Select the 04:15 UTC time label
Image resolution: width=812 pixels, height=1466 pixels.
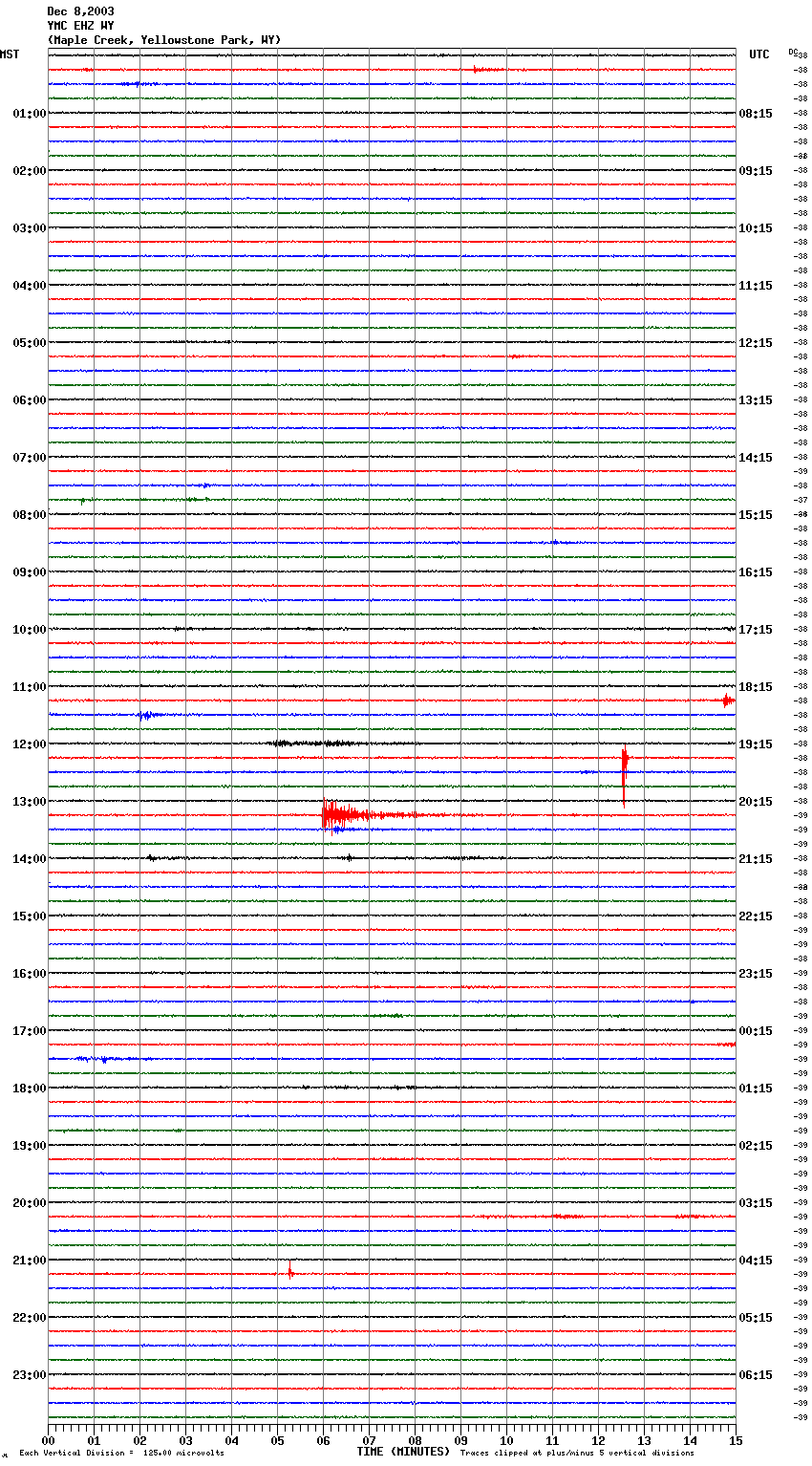[756, 1261]
